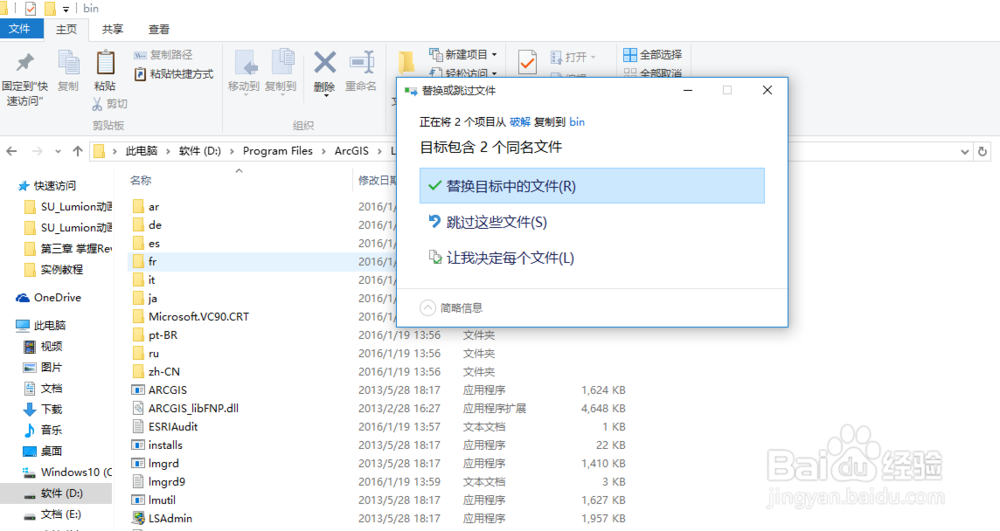This screenshot has width=1000, height=531.
Task: Click the D: drive segment in the address path
Action: point(200,151)
